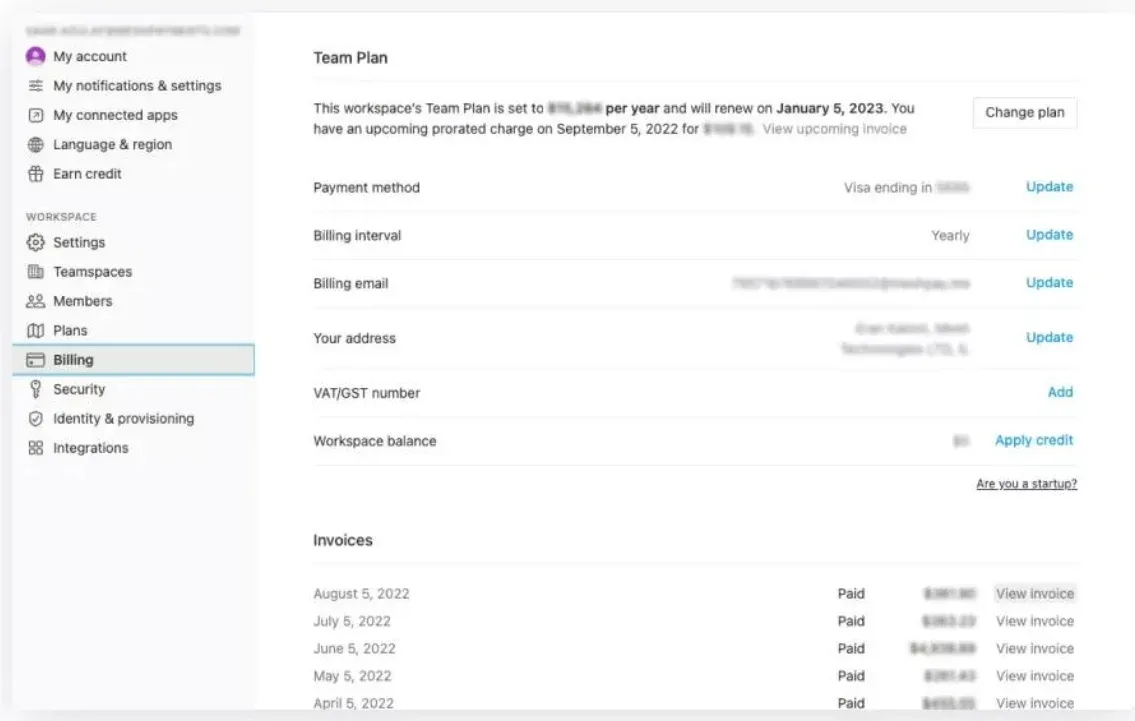View invoice for June 5, 2022

(x=1034, y=649)
